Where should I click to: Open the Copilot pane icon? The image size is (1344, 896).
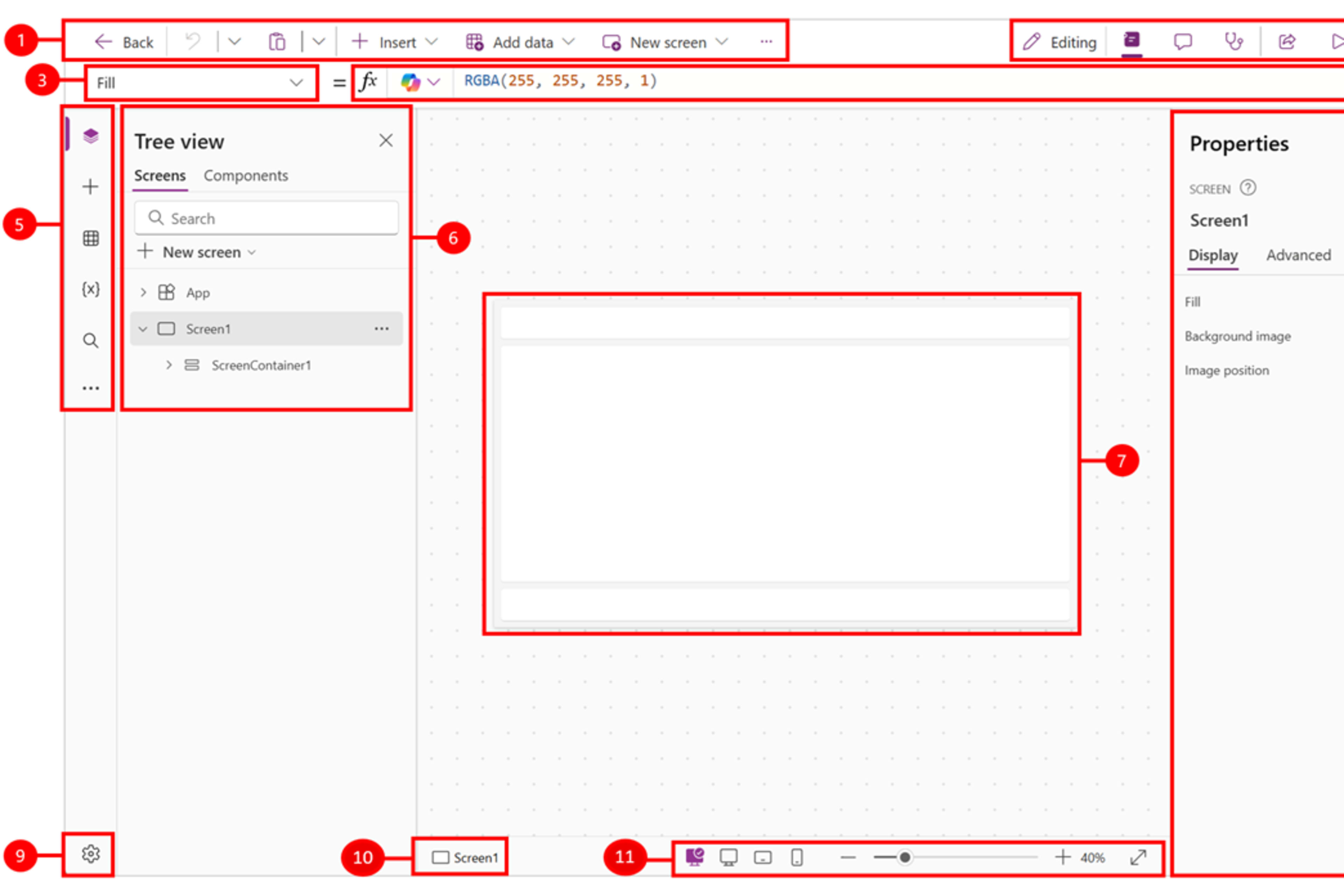click(x=1132, y=41)
